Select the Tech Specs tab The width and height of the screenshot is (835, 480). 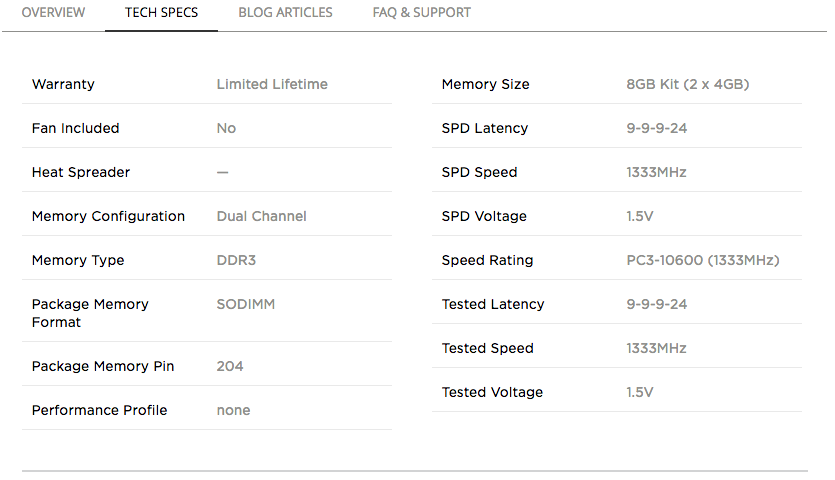[x=161, y=13]
